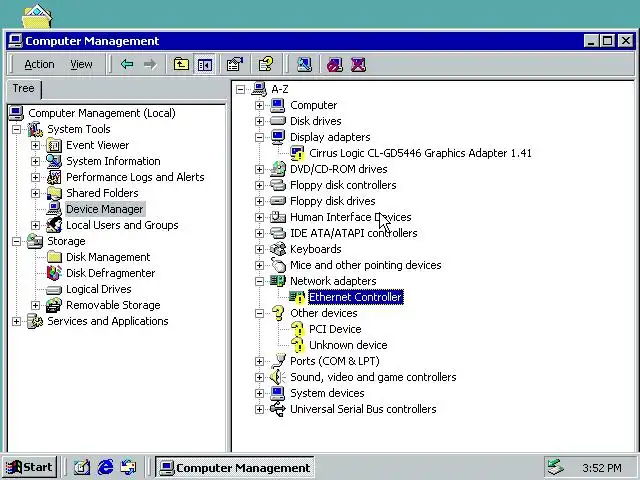Viewport: 640px width, 480px height.
Task: Launch Outlook Express from quick launch
Action: (129, 467)
